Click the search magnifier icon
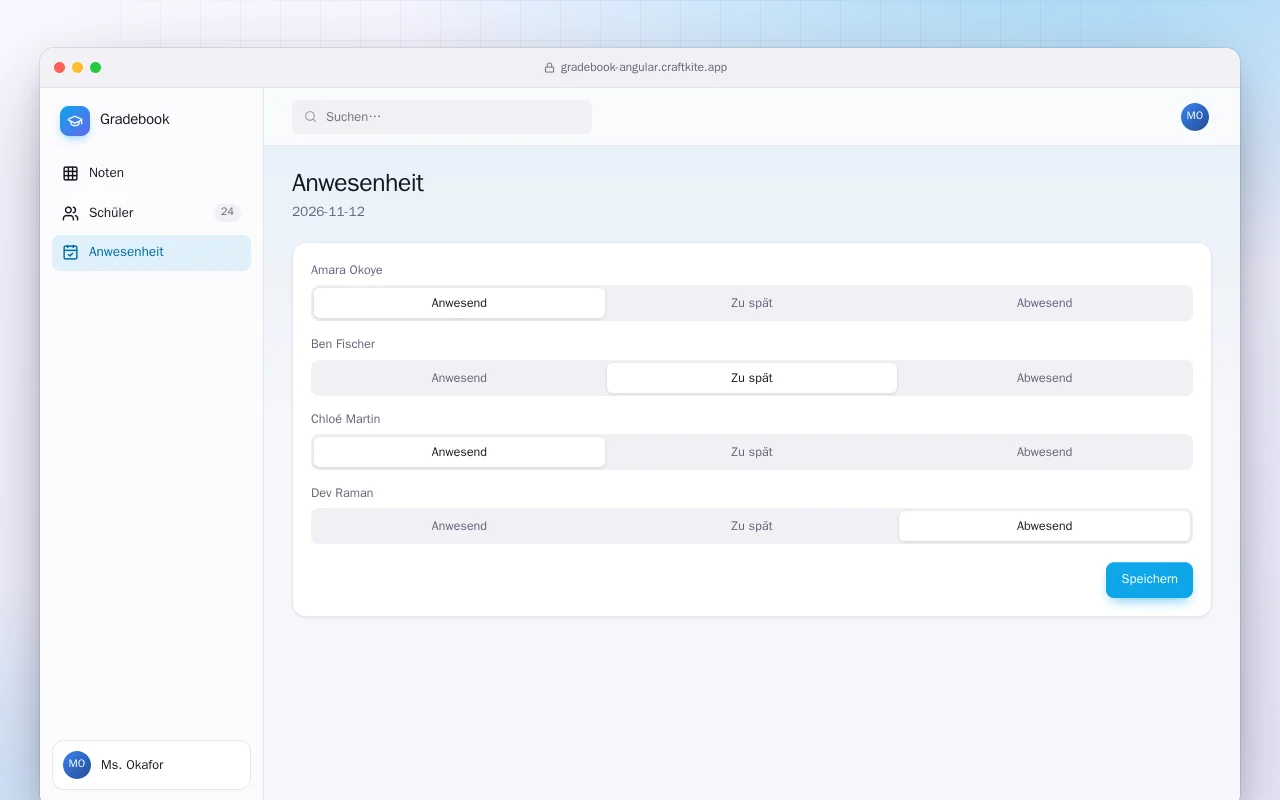The height and width of the screenshot is (800, 1280). (x=311, y=117)
